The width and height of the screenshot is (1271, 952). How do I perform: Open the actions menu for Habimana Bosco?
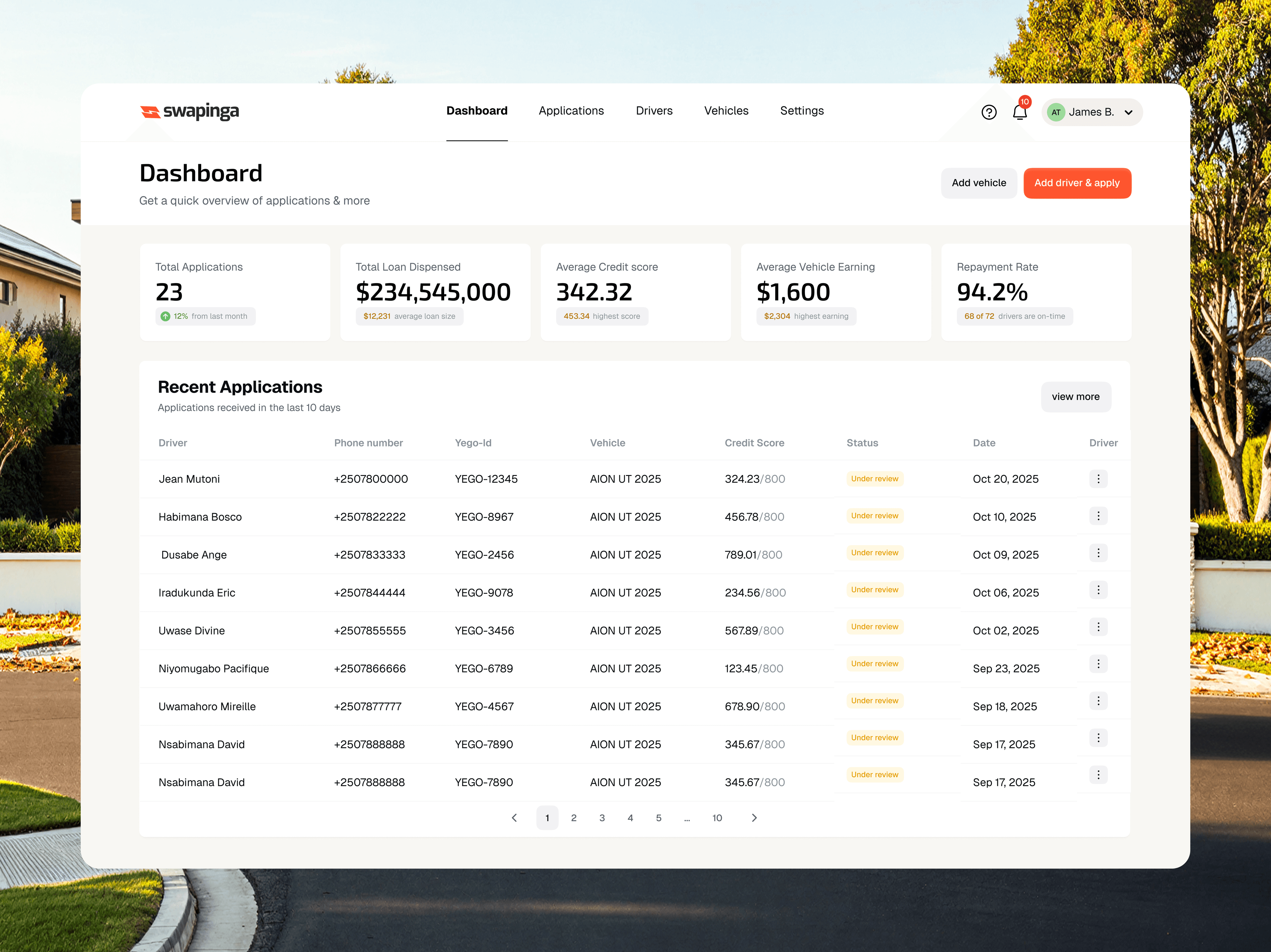coord(1098,516)
